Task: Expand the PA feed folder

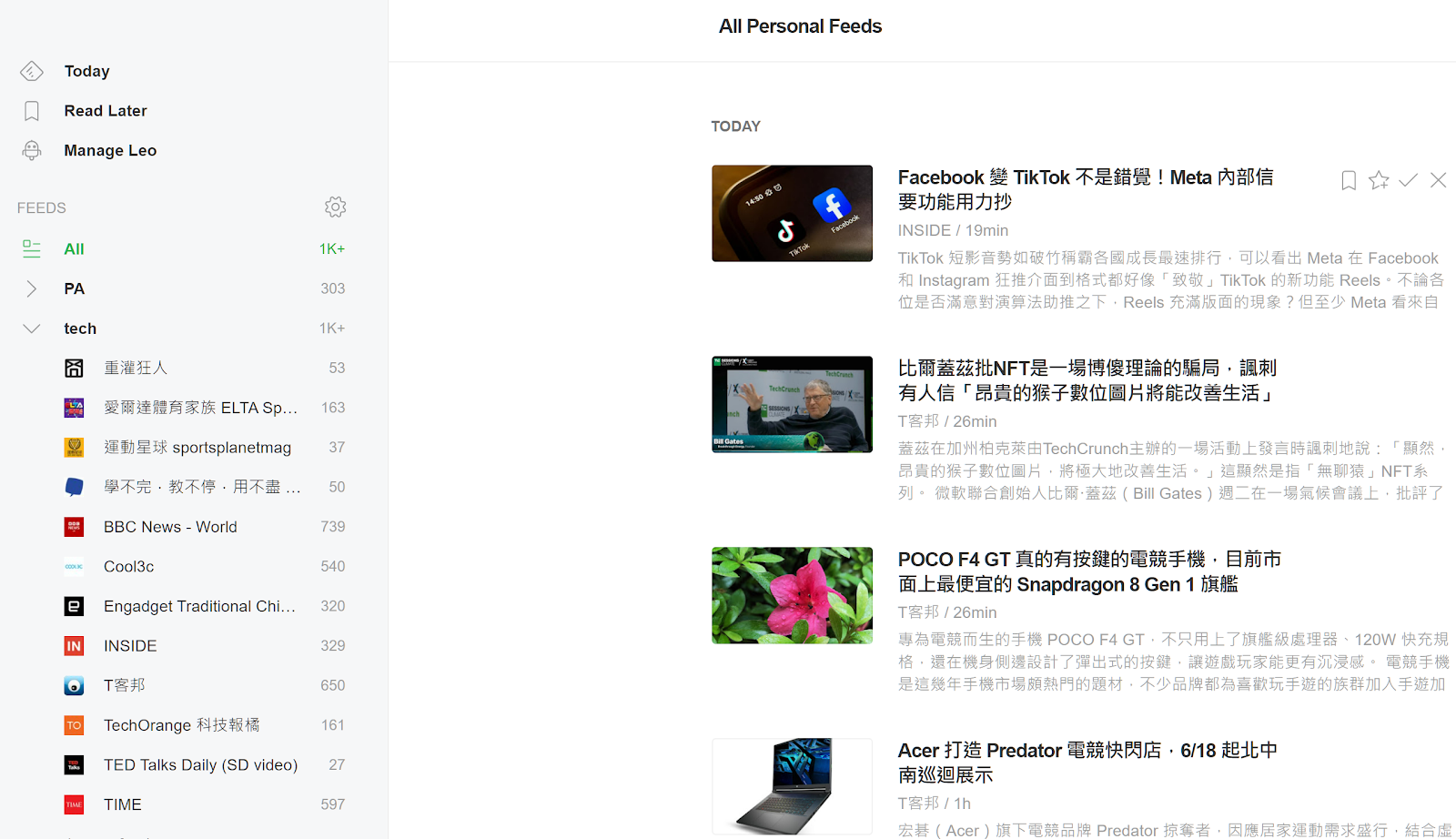Action: pyautogui.click(x=32, y=288)
